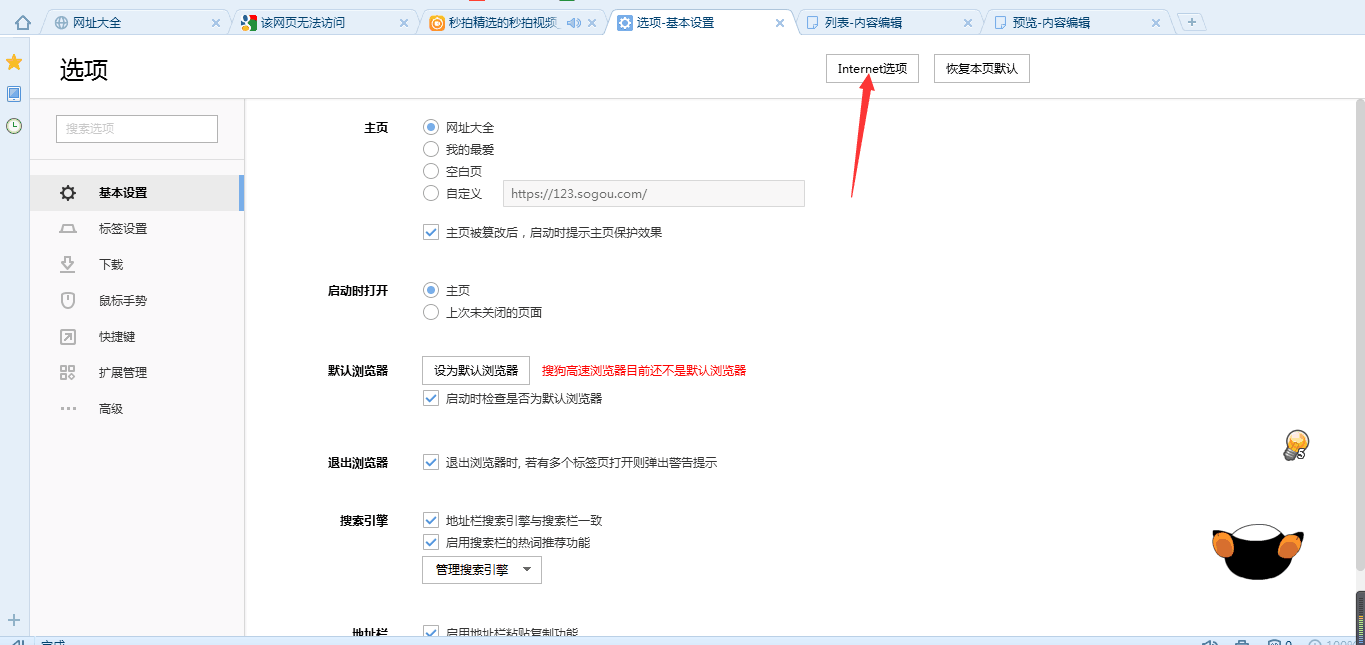Close the 网址大全 tab

(x=216, y=23)
